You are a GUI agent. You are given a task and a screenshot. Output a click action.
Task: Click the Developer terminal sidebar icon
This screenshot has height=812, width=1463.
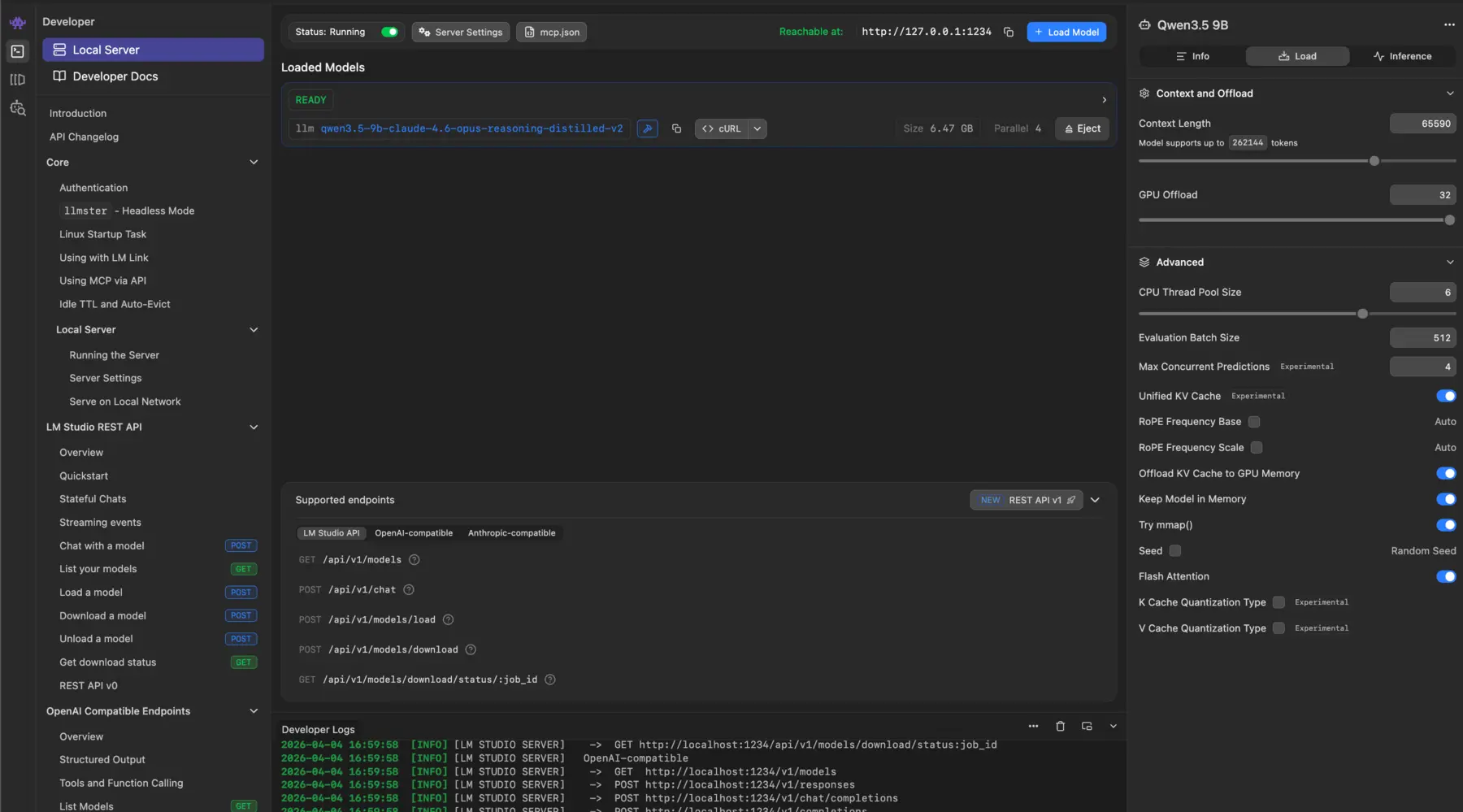coord(18,51)
